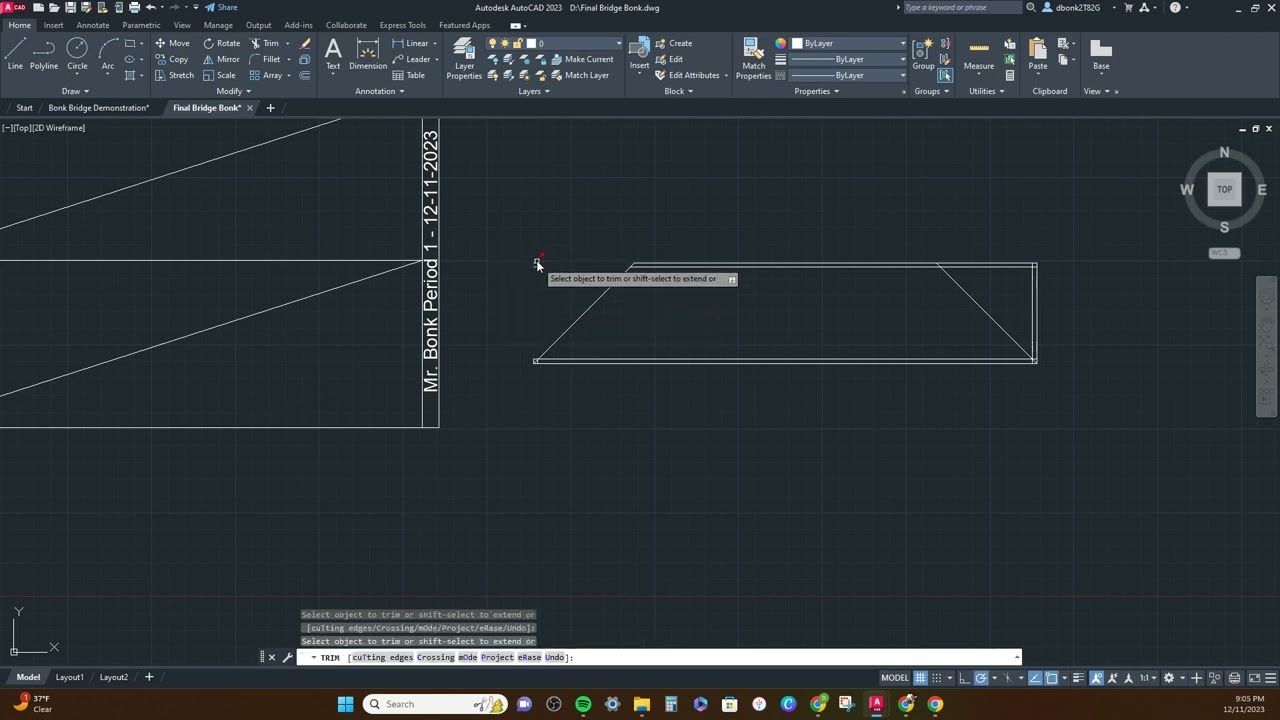Pick the Arc tool
The height and width of the screenshot is (720, 1280).
107,54
